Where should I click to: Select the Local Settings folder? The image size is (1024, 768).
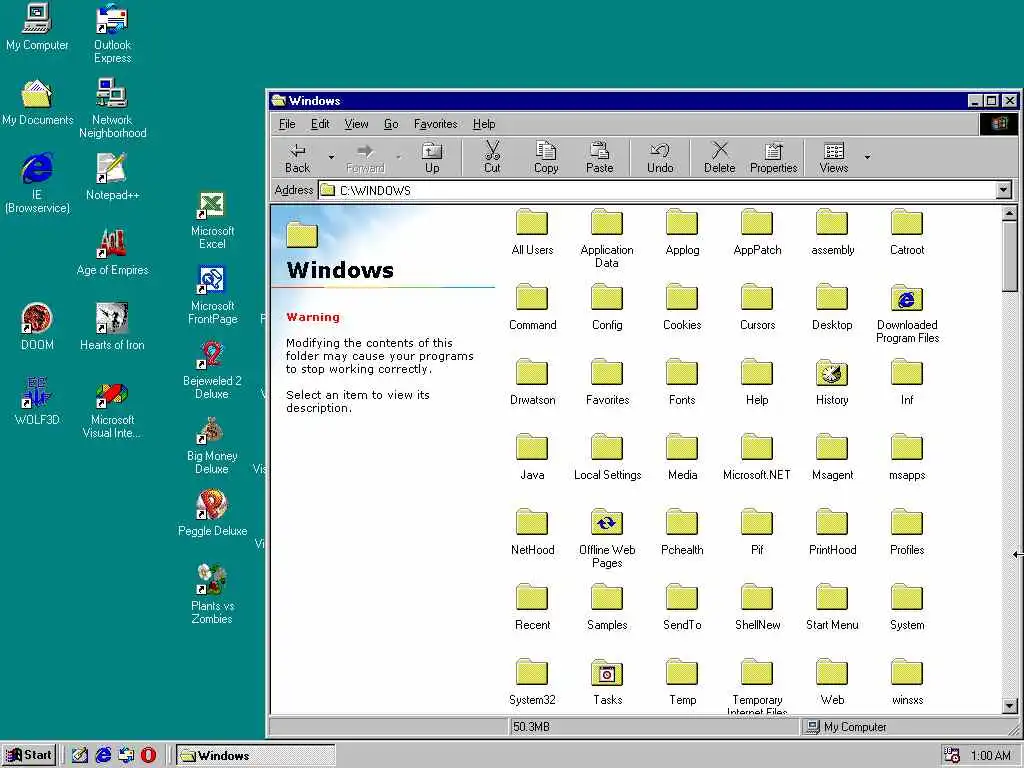tap(607, 457)
